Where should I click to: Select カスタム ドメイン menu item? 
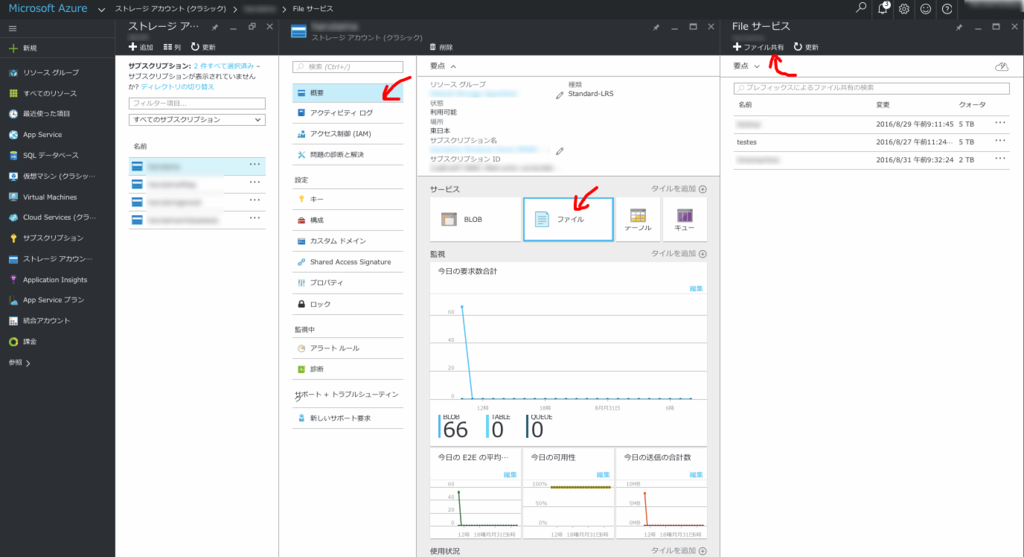347,241
